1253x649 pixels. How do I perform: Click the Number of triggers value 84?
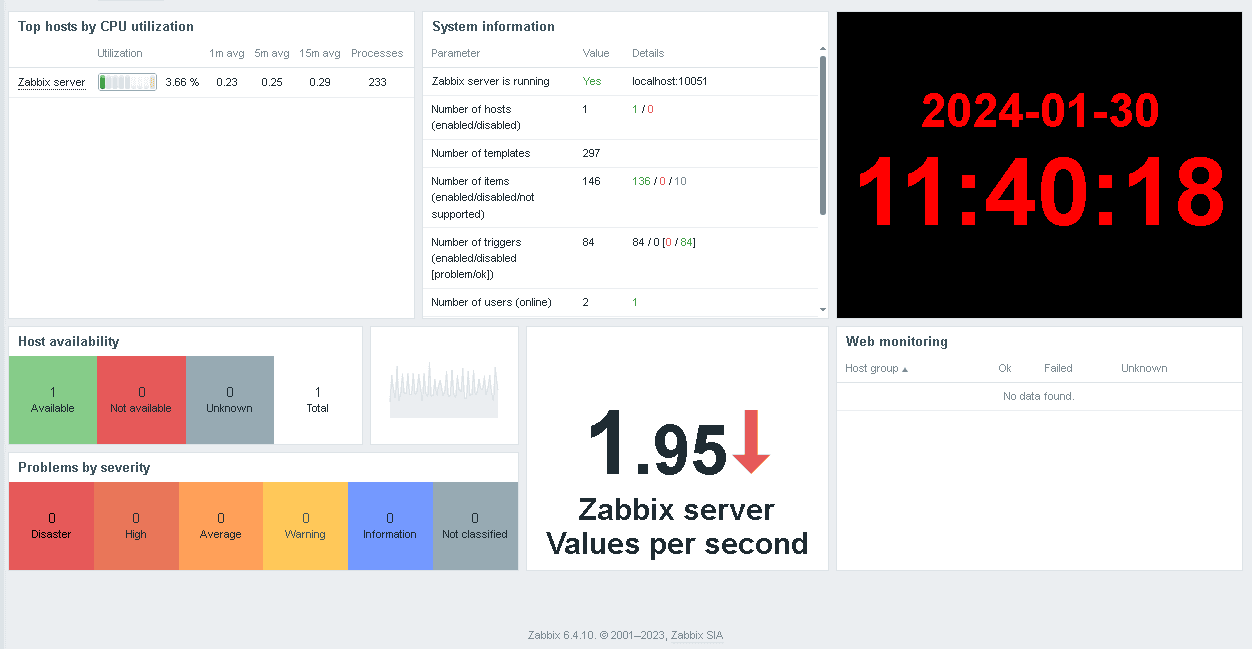[589, 242]
